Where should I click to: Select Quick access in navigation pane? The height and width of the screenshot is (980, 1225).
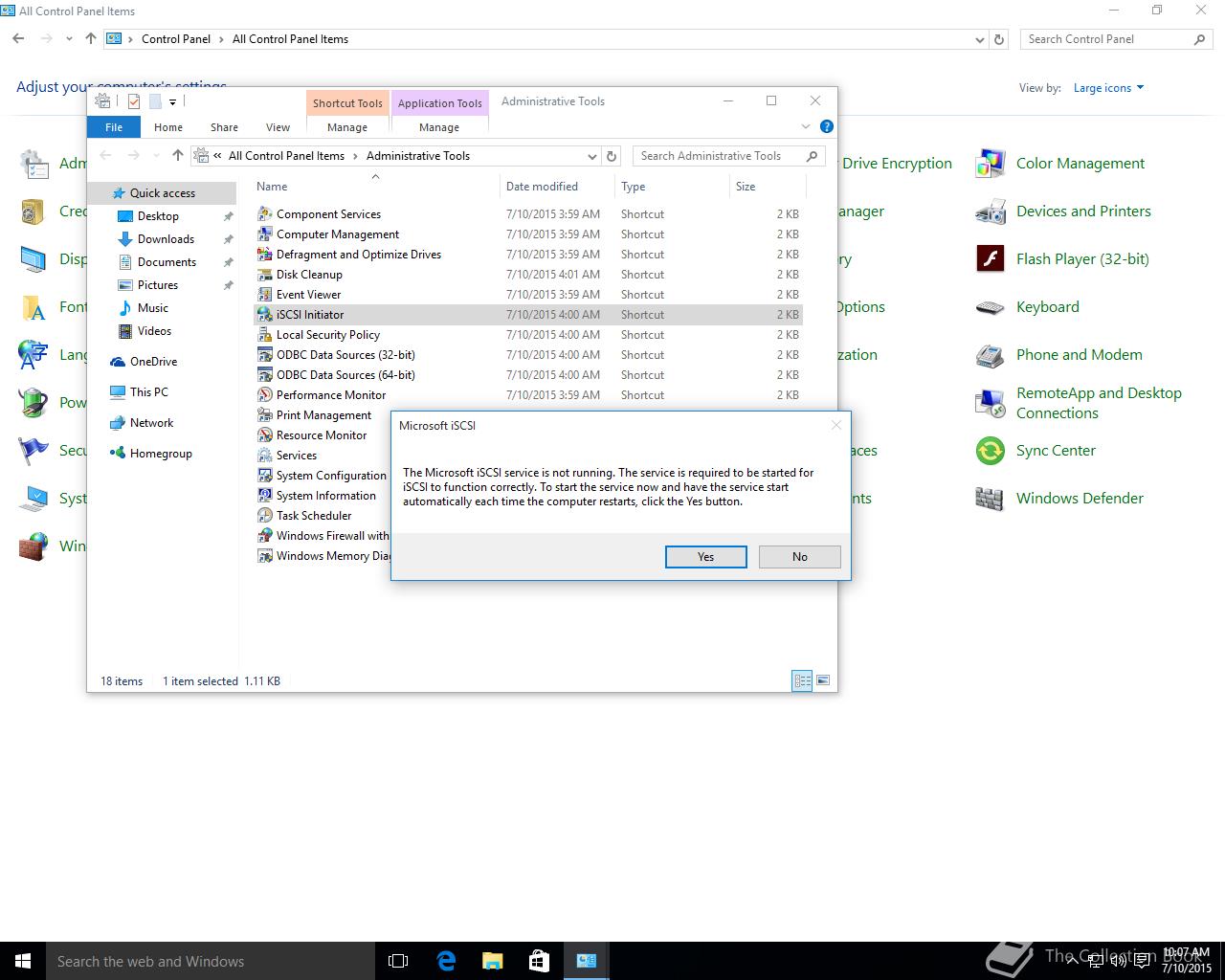coord(162,193)
